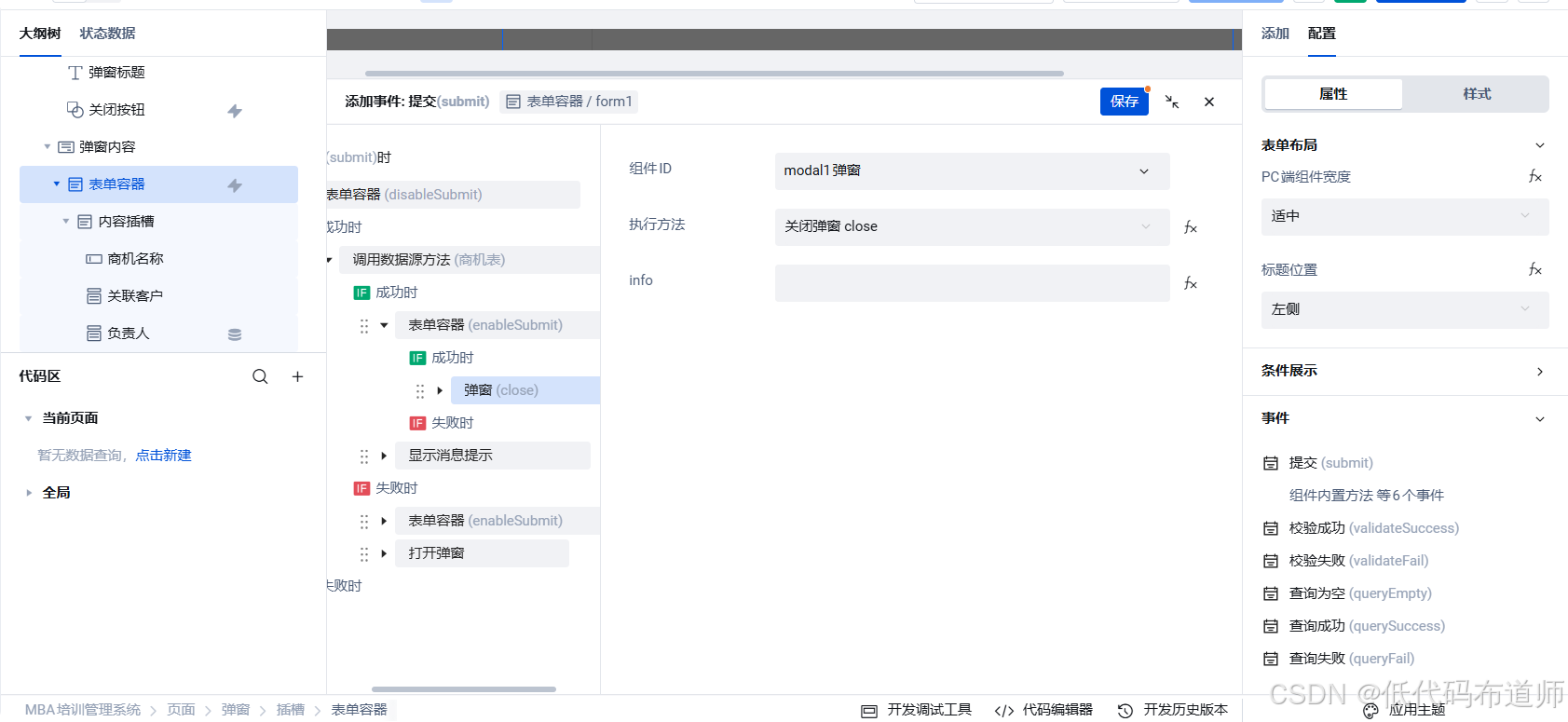Click the info input field
The image size is (1568, 722).
tap(972, 283)
